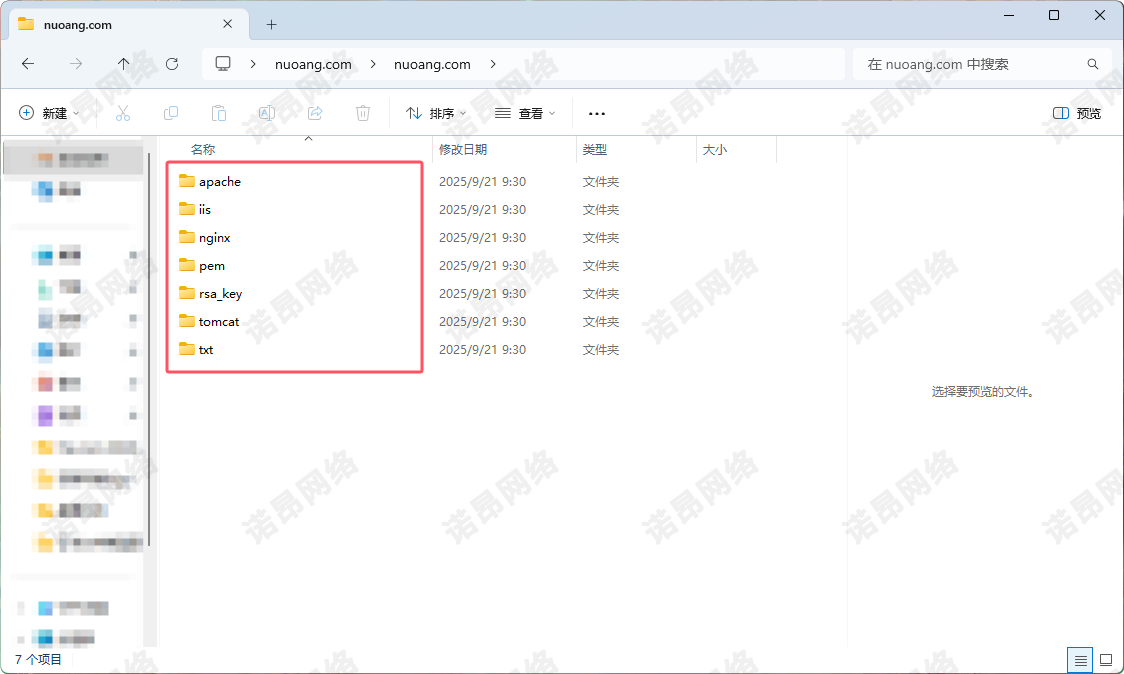The image size is (1124, 674).
Task: Open the 新建 dropdown menu
Action: point(50,114)
